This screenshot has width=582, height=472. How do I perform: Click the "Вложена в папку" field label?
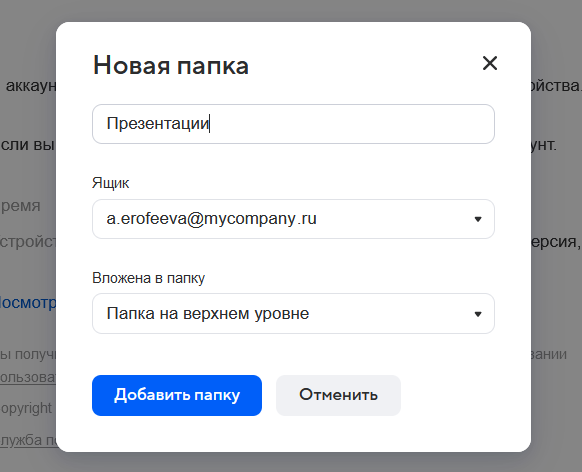148,278
